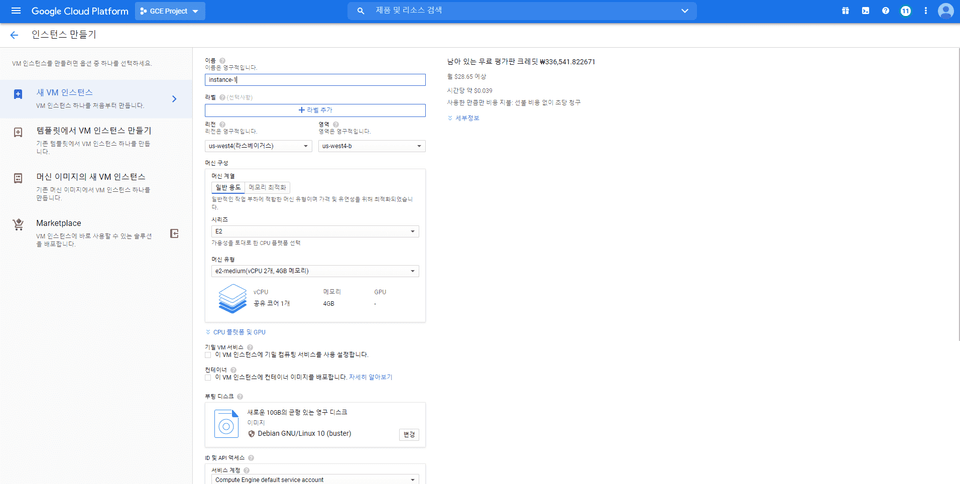Open the series dropdown showing E2
Viewport: 960px width, 484px height.
[x=315, y=231]
